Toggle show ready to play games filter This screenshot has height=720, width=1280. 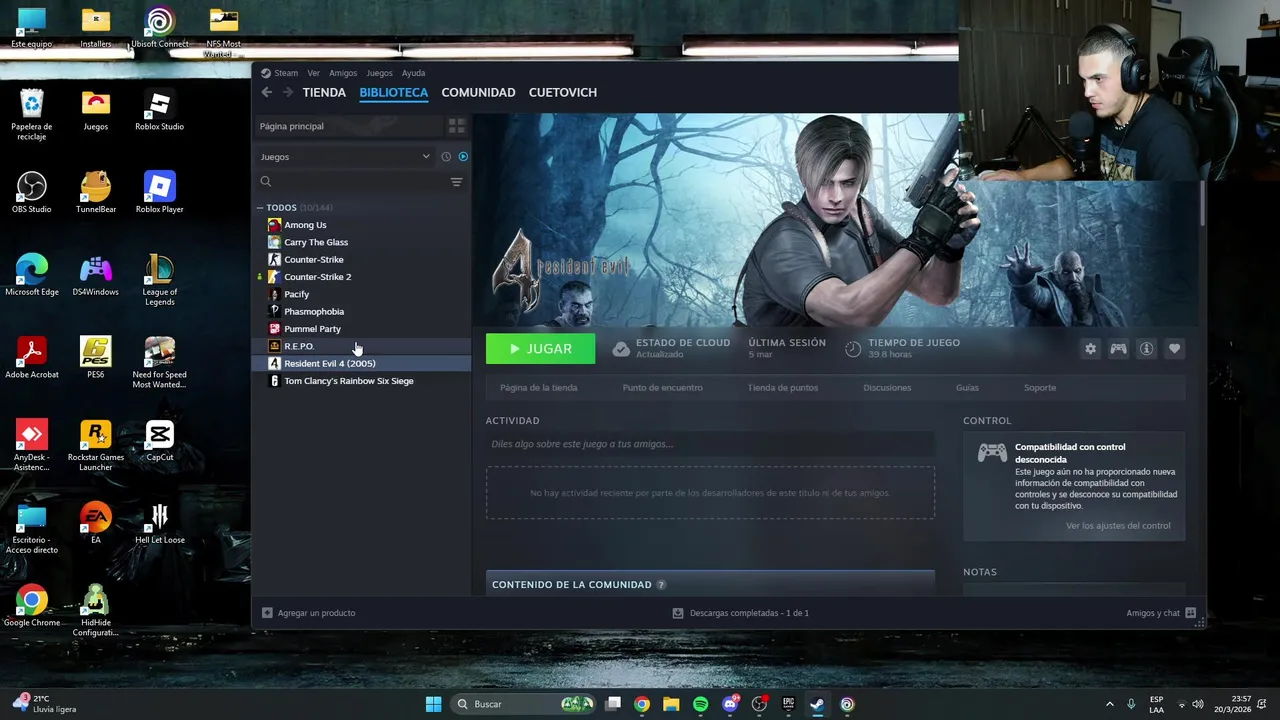pos(463,157)
